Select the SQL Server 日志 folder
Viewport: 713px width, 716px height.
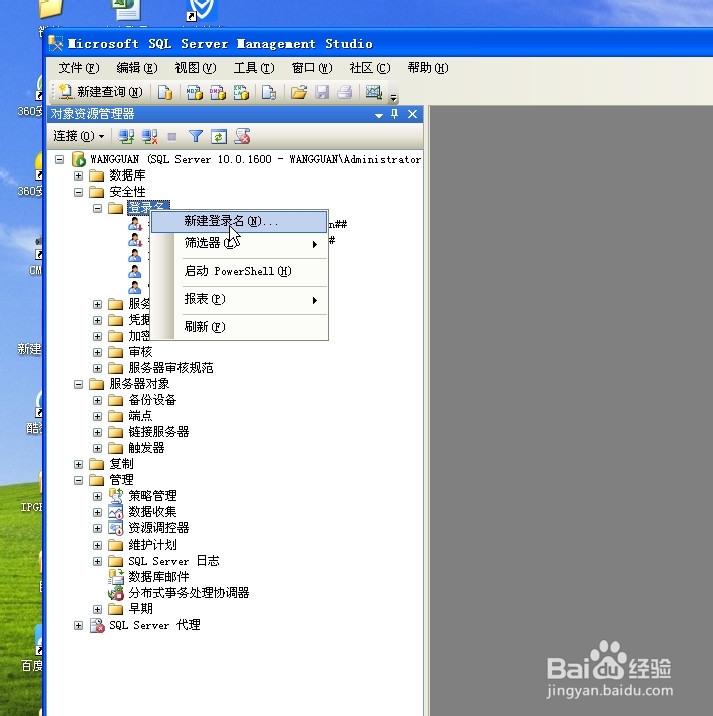[x=174, y=561]
